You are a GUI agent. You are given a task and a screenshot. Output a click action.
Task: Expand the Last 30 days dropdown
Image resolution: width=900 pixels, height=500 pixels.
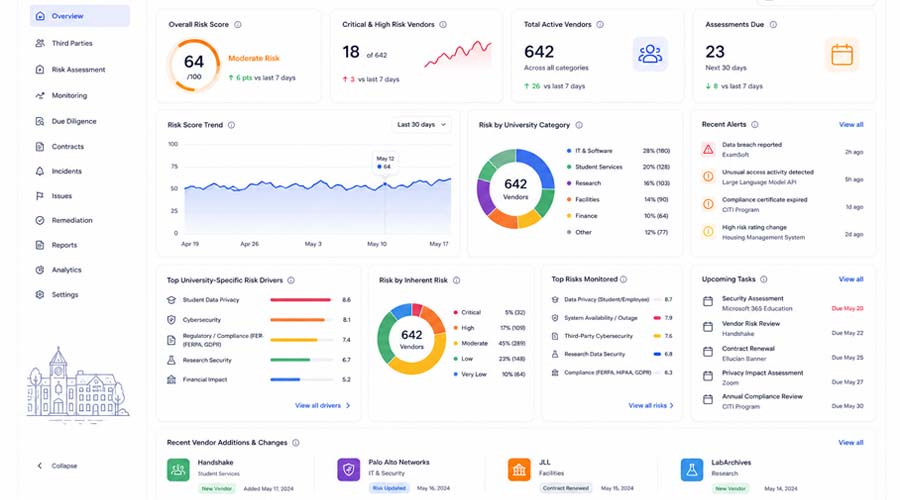tap(421, 125)
